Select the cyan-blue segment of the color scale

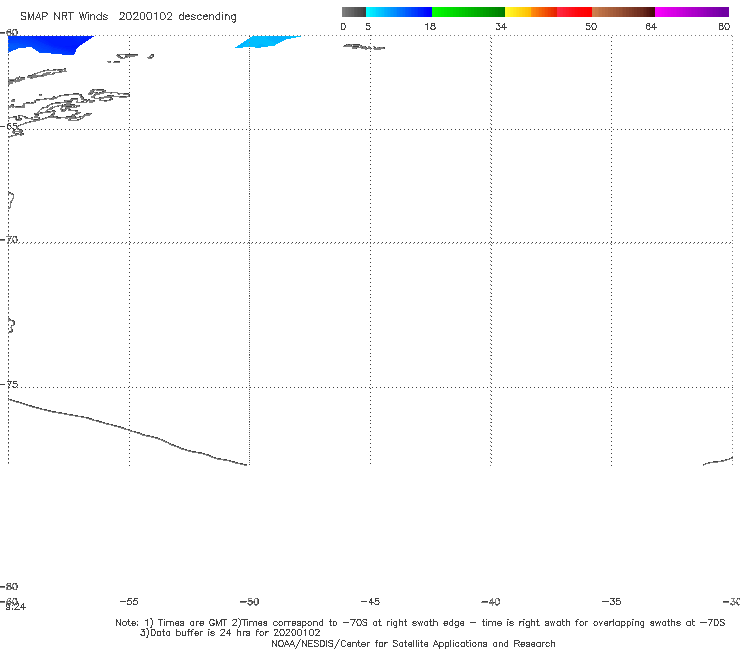click(x=399, y=12)
